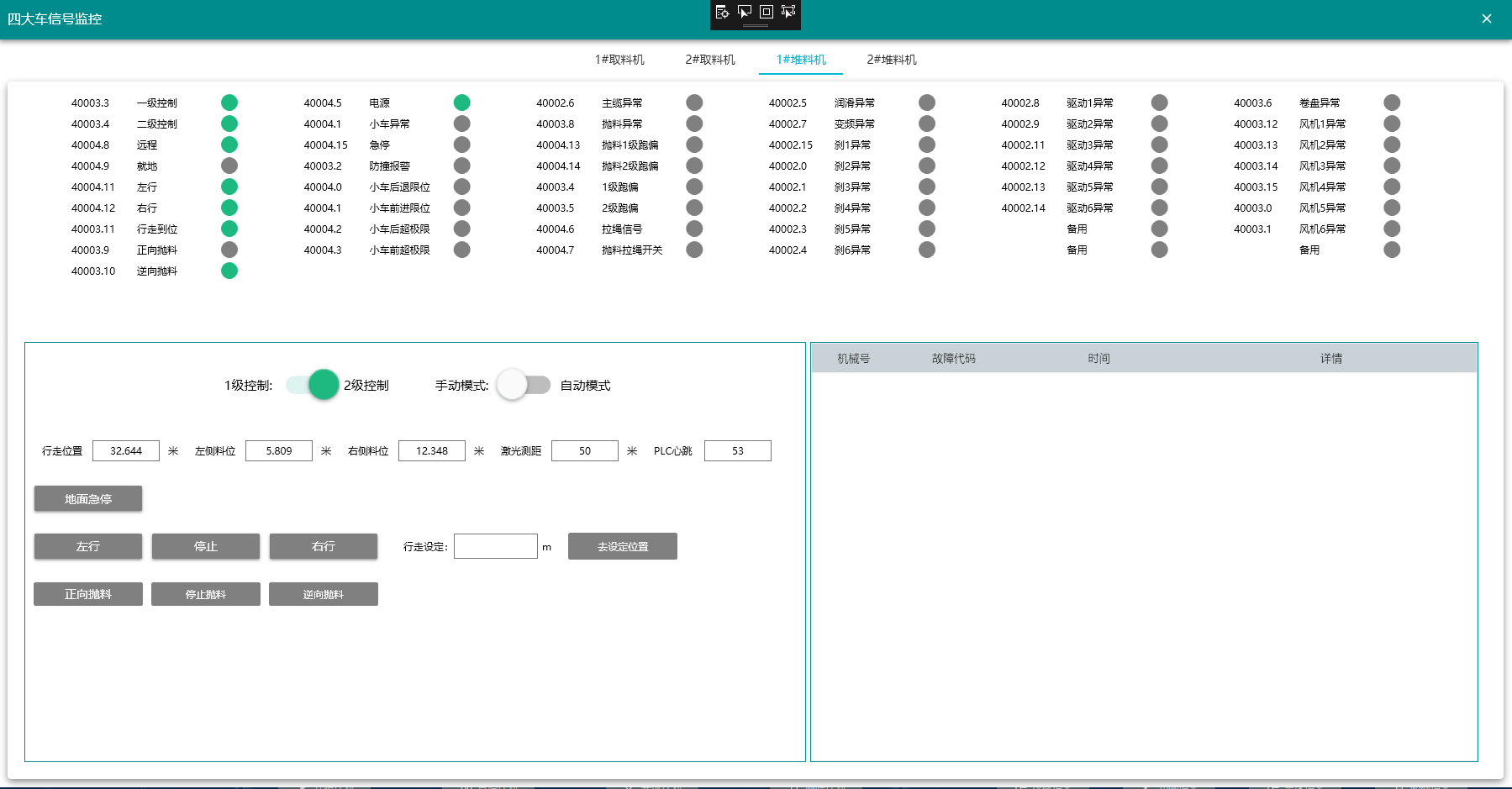
Task: Click the 一级控制 green status indicator
Action: tap(229, 103)
